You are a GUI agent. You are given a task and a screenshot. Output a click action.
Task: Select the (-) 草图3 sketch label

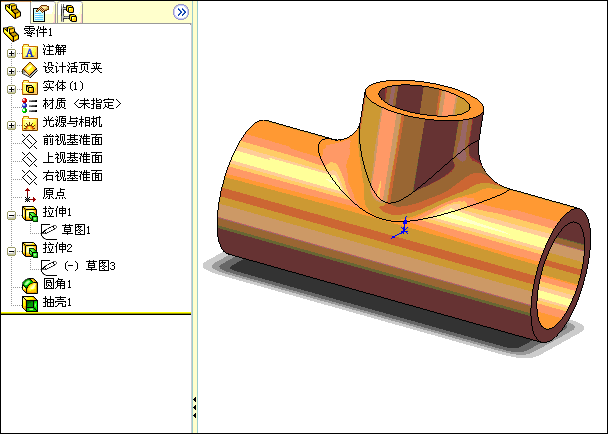89,266
